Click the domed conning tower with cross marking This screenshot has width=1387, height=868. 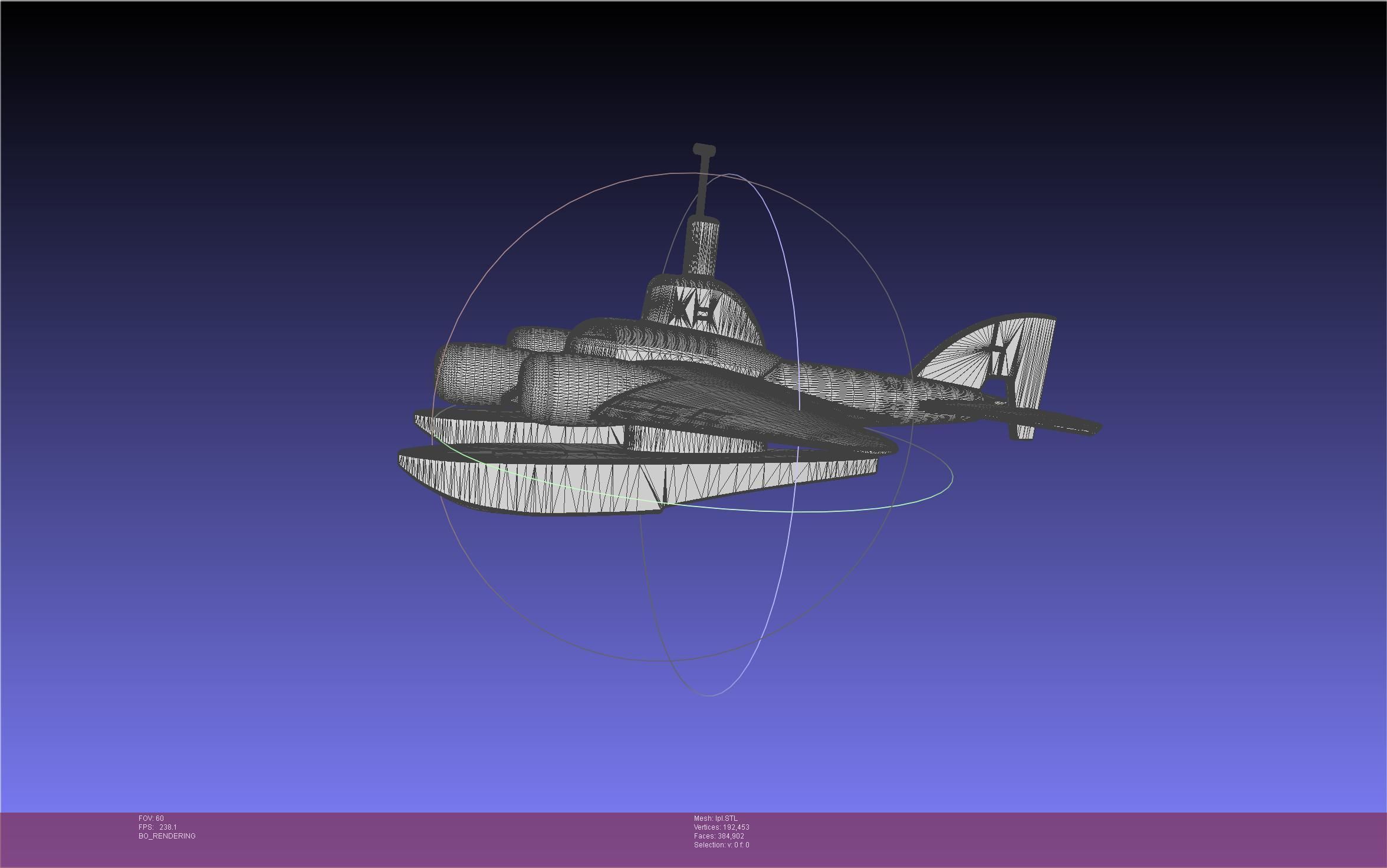click(x=702, y=311)
